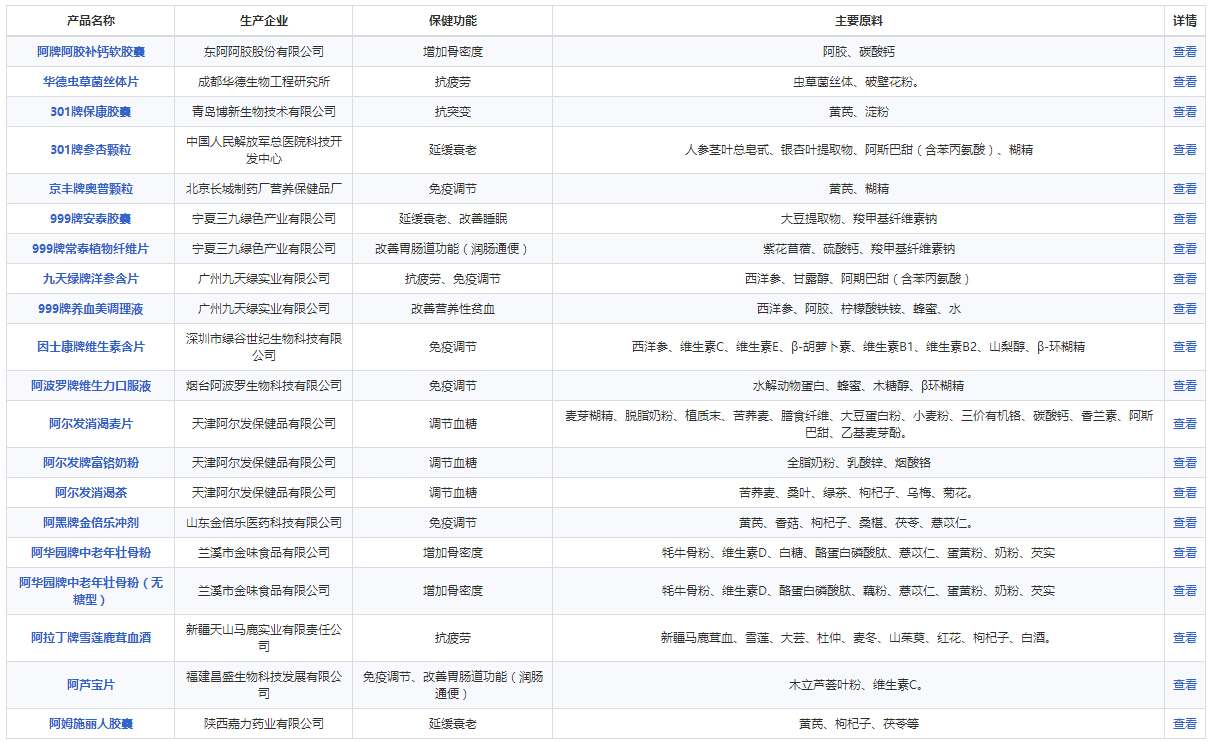Select function cell 改善营养性贫血

click(453, 309)
